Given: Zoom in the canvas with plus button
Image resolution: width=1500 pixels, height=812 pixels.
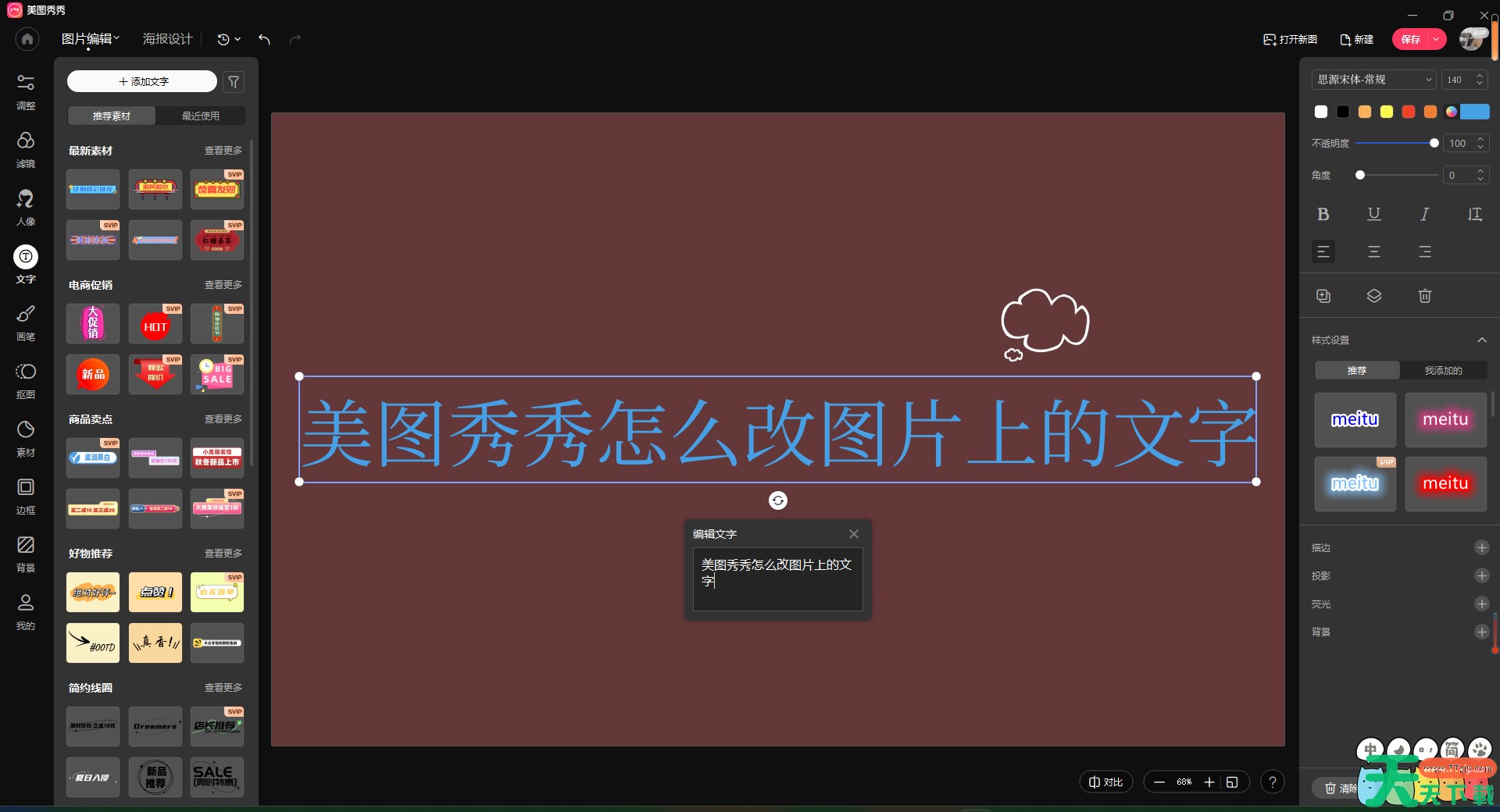Looking at the screenshot, I should (1209, 782).
